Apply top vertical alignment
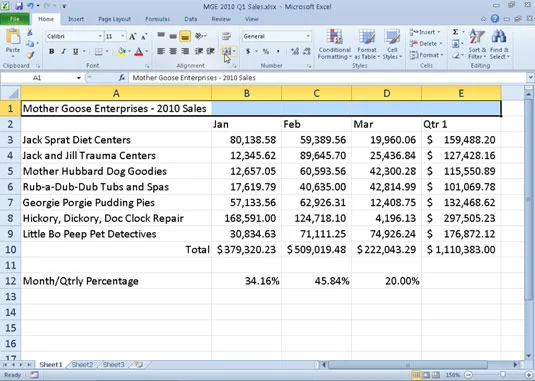Viewport: 535px width, 381px height. (161, 36)
